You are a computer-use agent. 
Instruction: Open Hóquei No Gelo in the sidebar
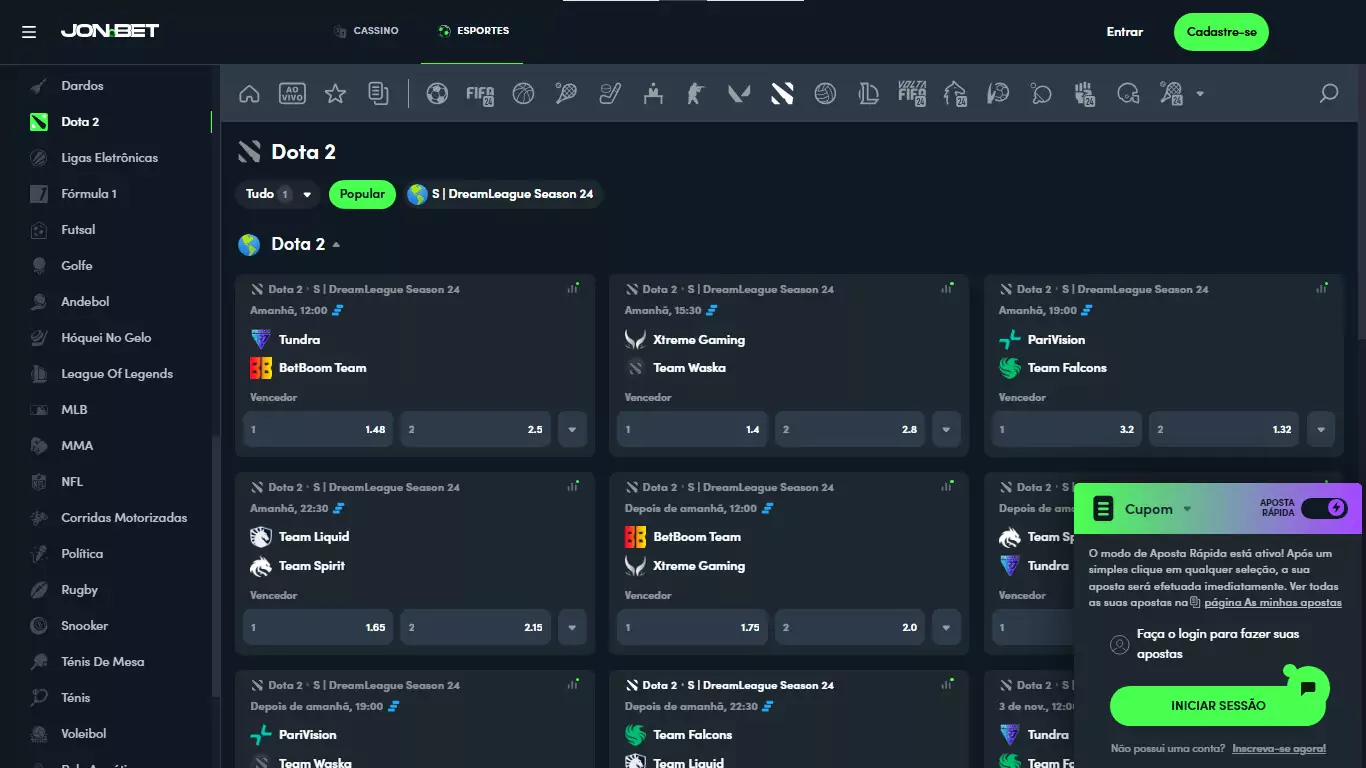[106, 338]
